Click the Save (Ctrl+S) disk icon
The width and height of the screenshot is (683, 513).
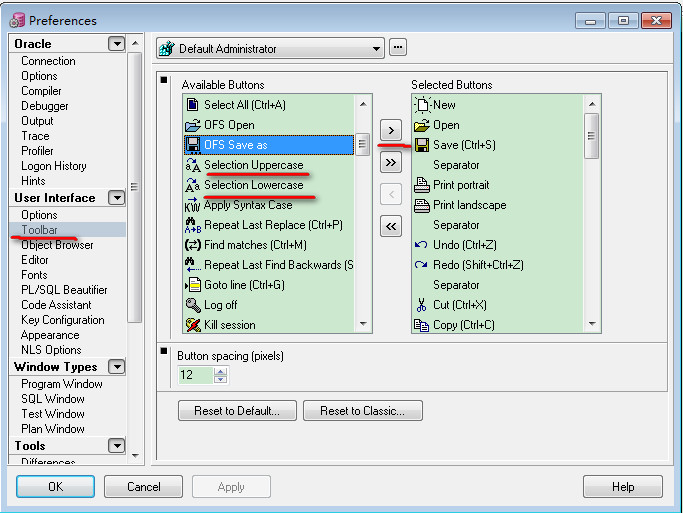click(422, 145)
